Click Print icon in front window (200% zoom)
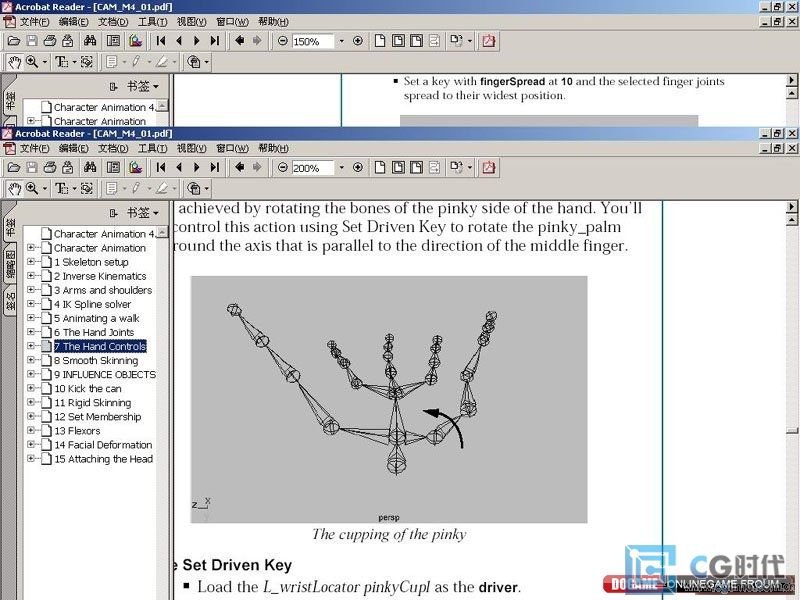 point(50,167)
